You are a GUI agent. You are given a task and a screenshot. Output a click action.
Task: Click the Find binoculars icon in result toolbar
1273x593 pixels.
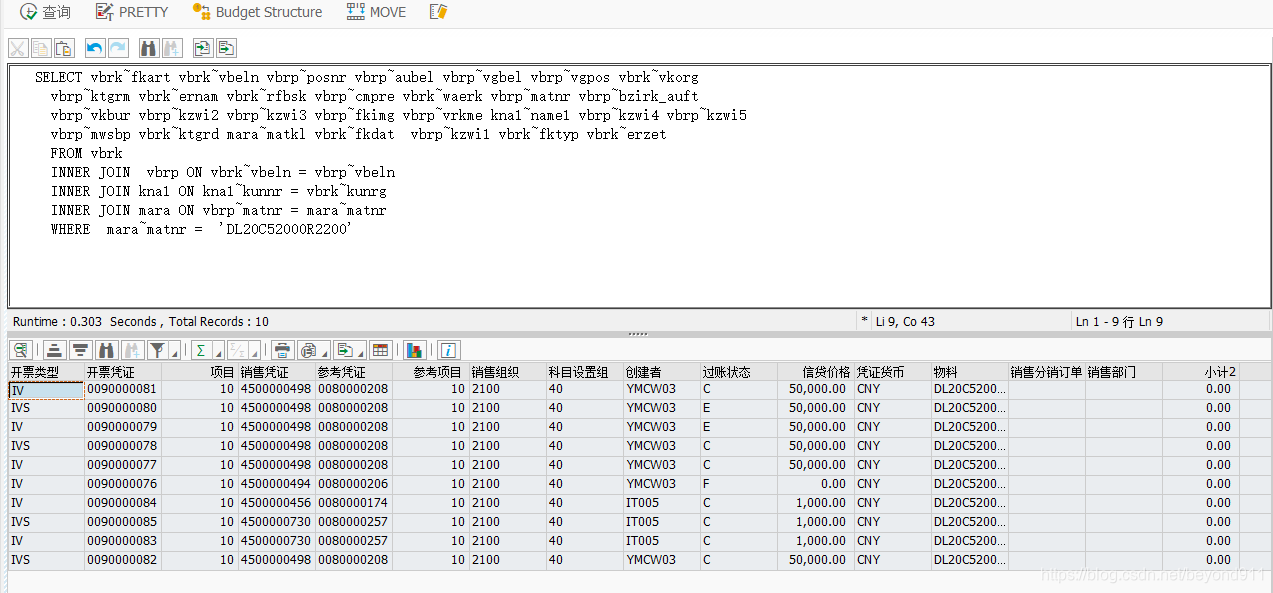pos(106,350)
